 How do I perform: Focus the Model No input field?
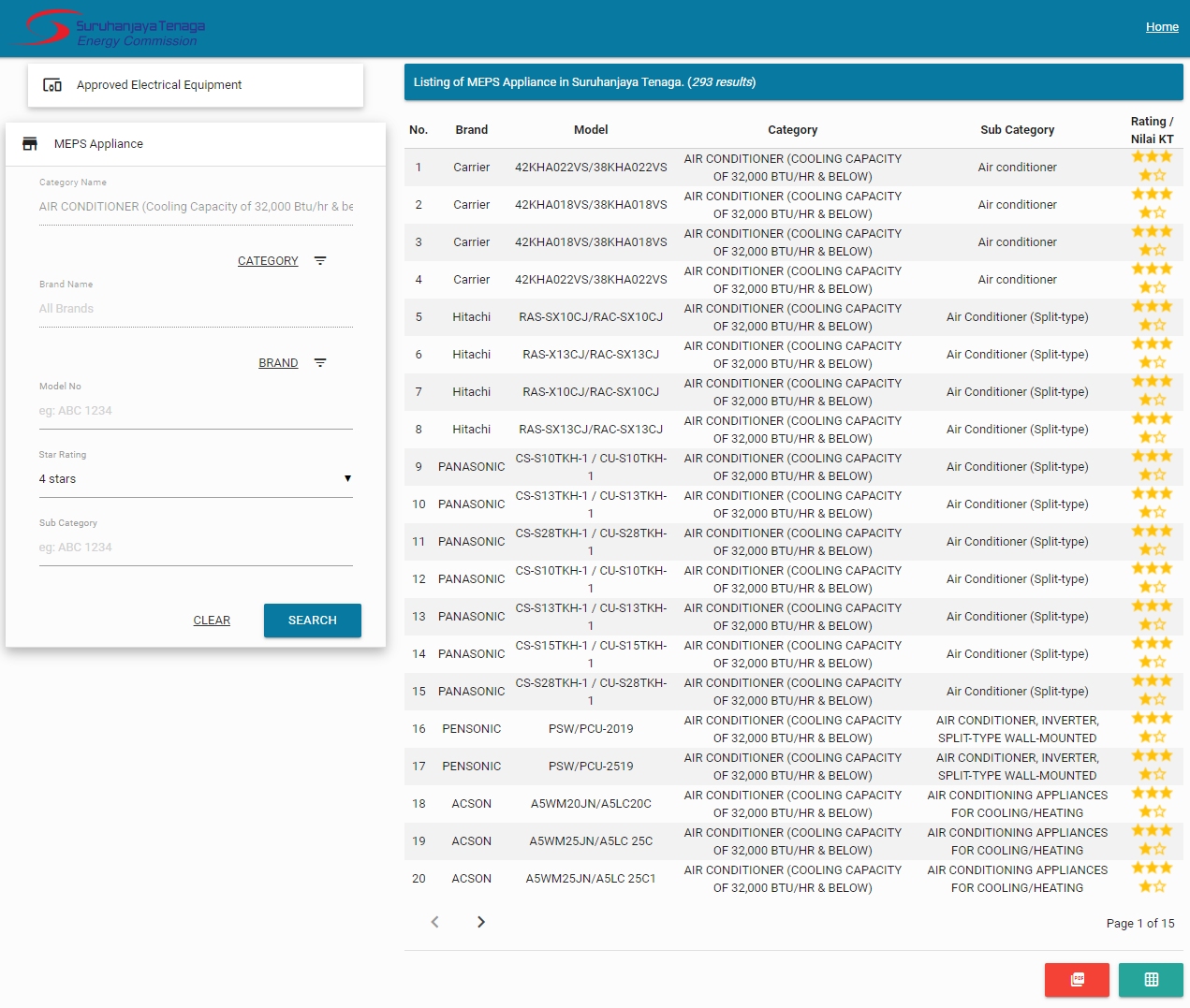point(195,411)
